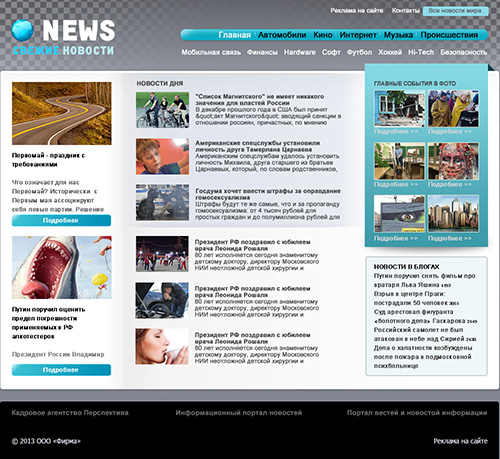Click Подробнее under the skyline photo
Viewport: 500px width, 459px height.
pyautogui.click(x=450, y=238)
